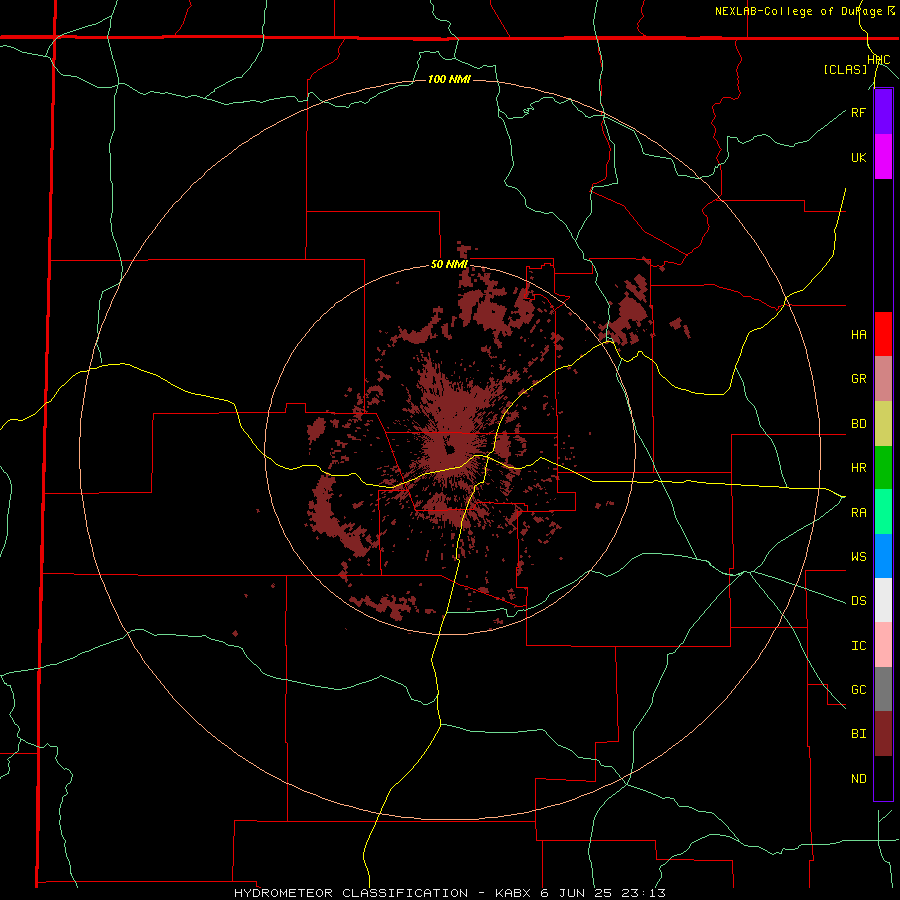Click the HA red legend swatch
This screenshot has height=900, width=900.
pos(883,334)
